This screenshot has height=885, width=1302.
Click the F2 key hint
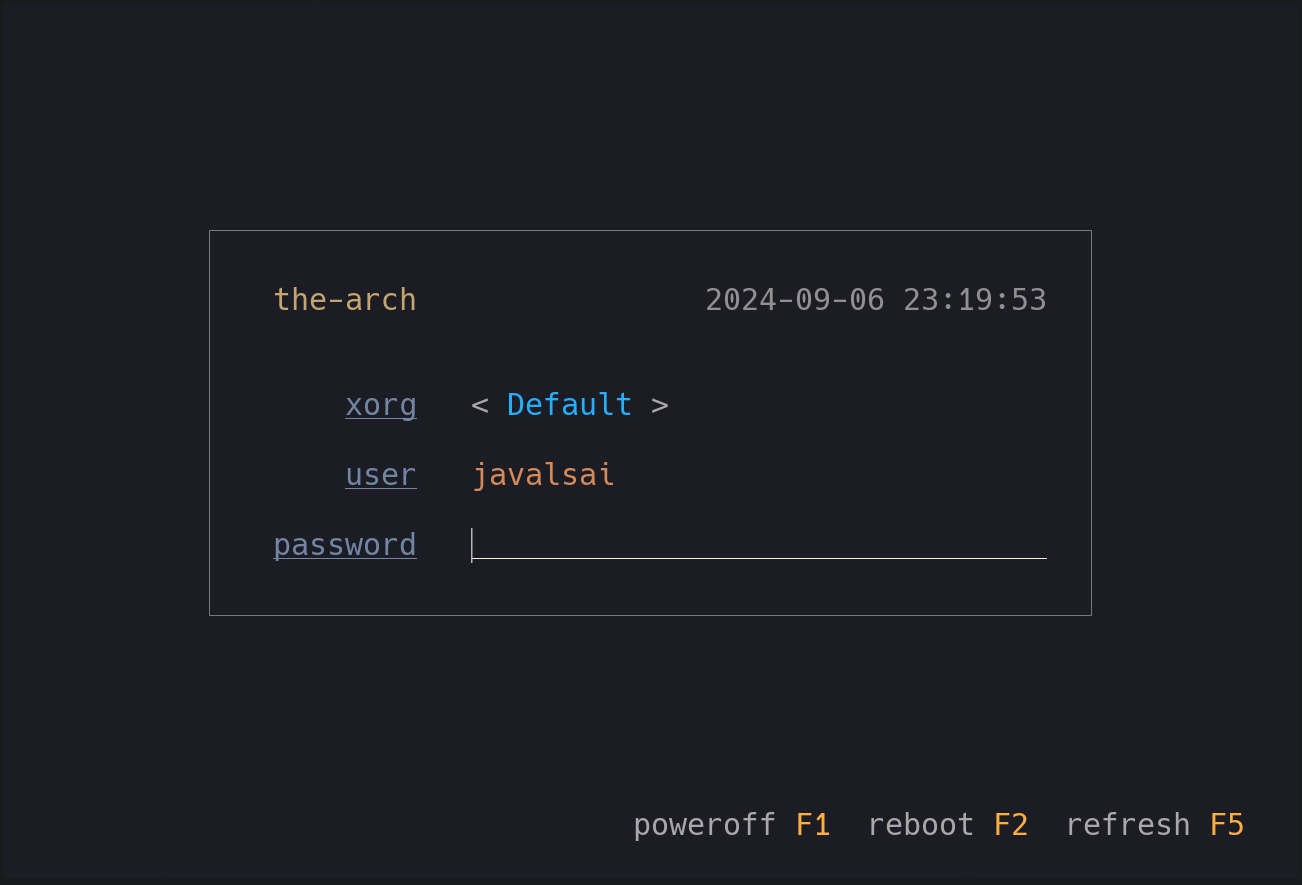pos(1011,825)
